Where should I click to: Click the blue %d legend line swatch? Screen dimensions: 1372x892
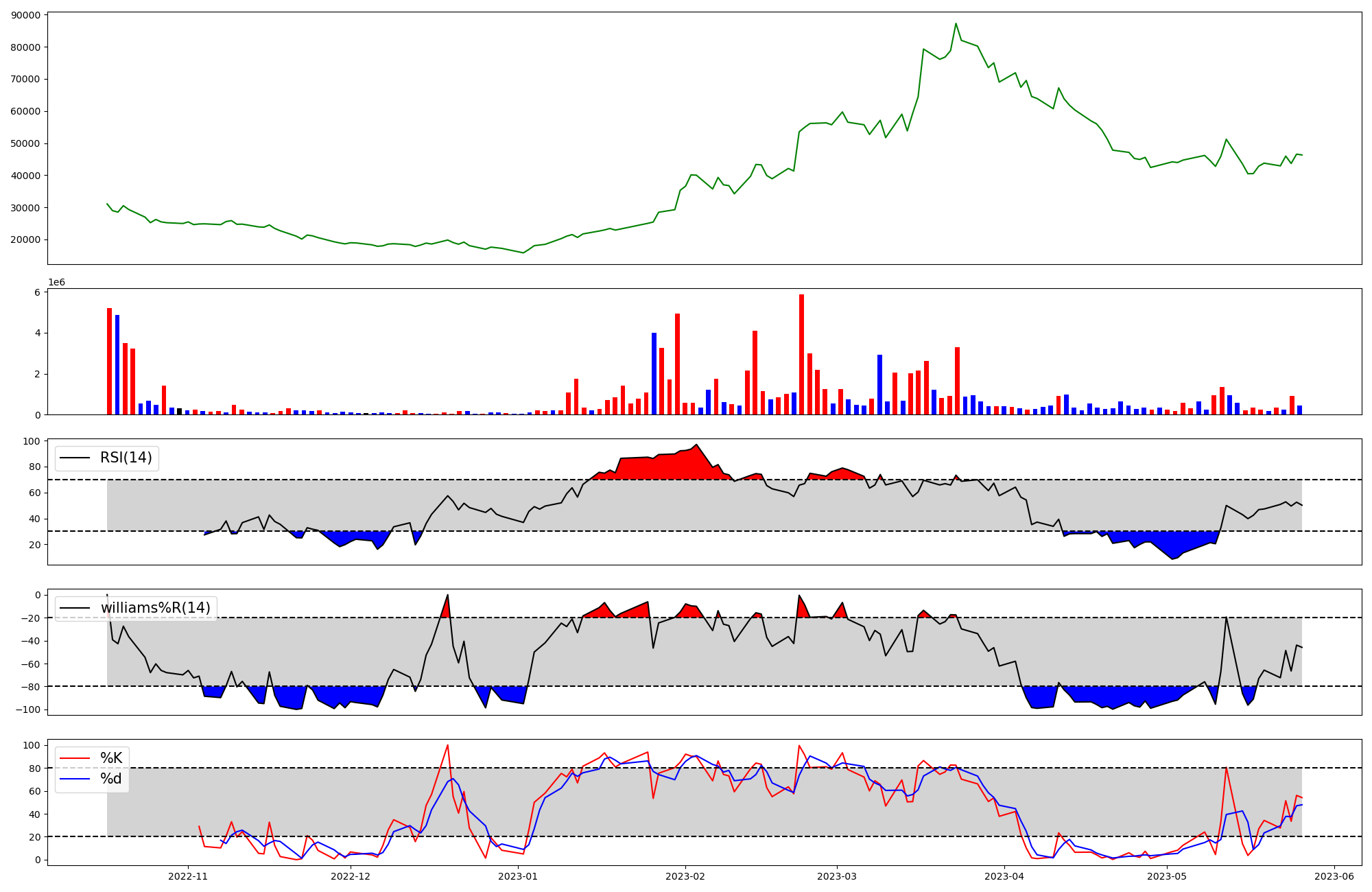click(x=75, y=779)
